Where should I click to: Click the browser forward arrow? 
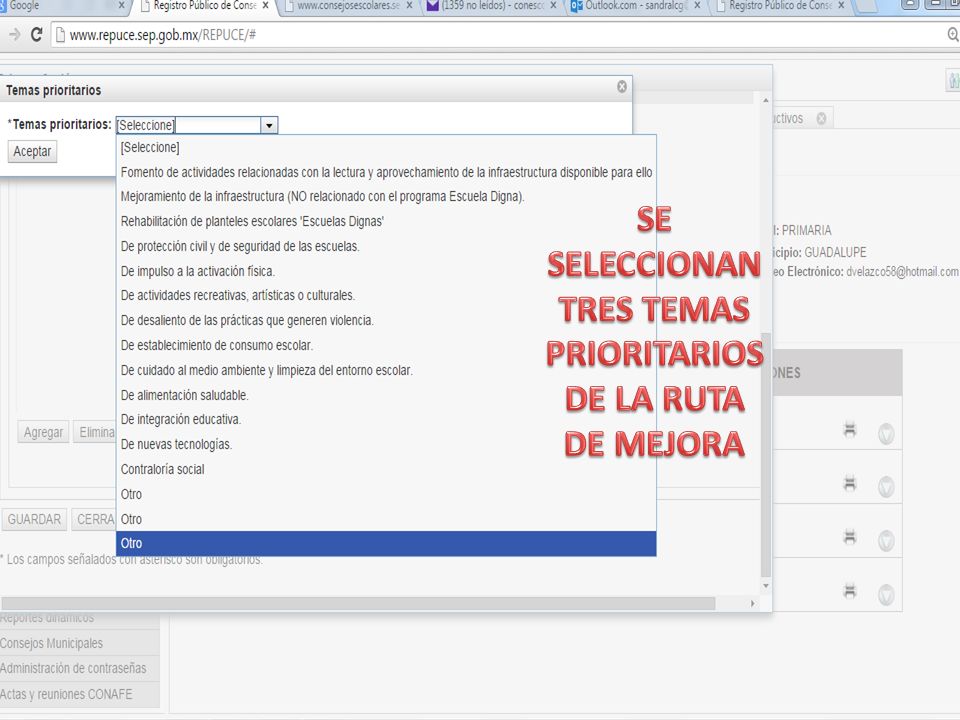(14, 35)
